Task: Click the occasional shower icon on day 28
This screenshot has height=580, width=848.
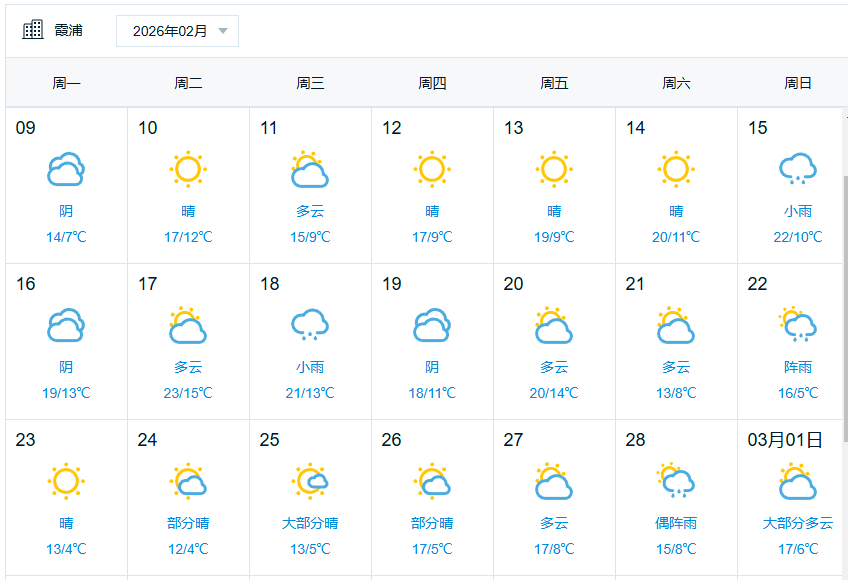Action: point(676,482)
